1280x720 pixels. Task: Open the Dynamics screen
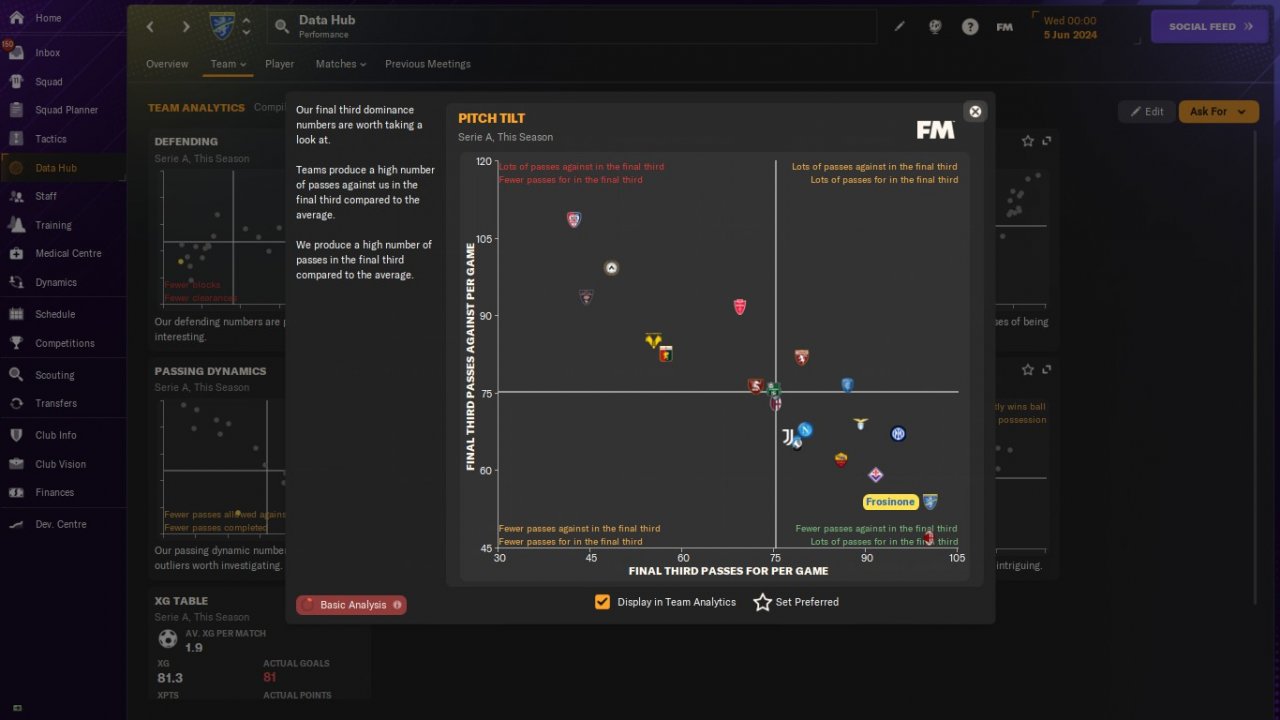(56, 283)
